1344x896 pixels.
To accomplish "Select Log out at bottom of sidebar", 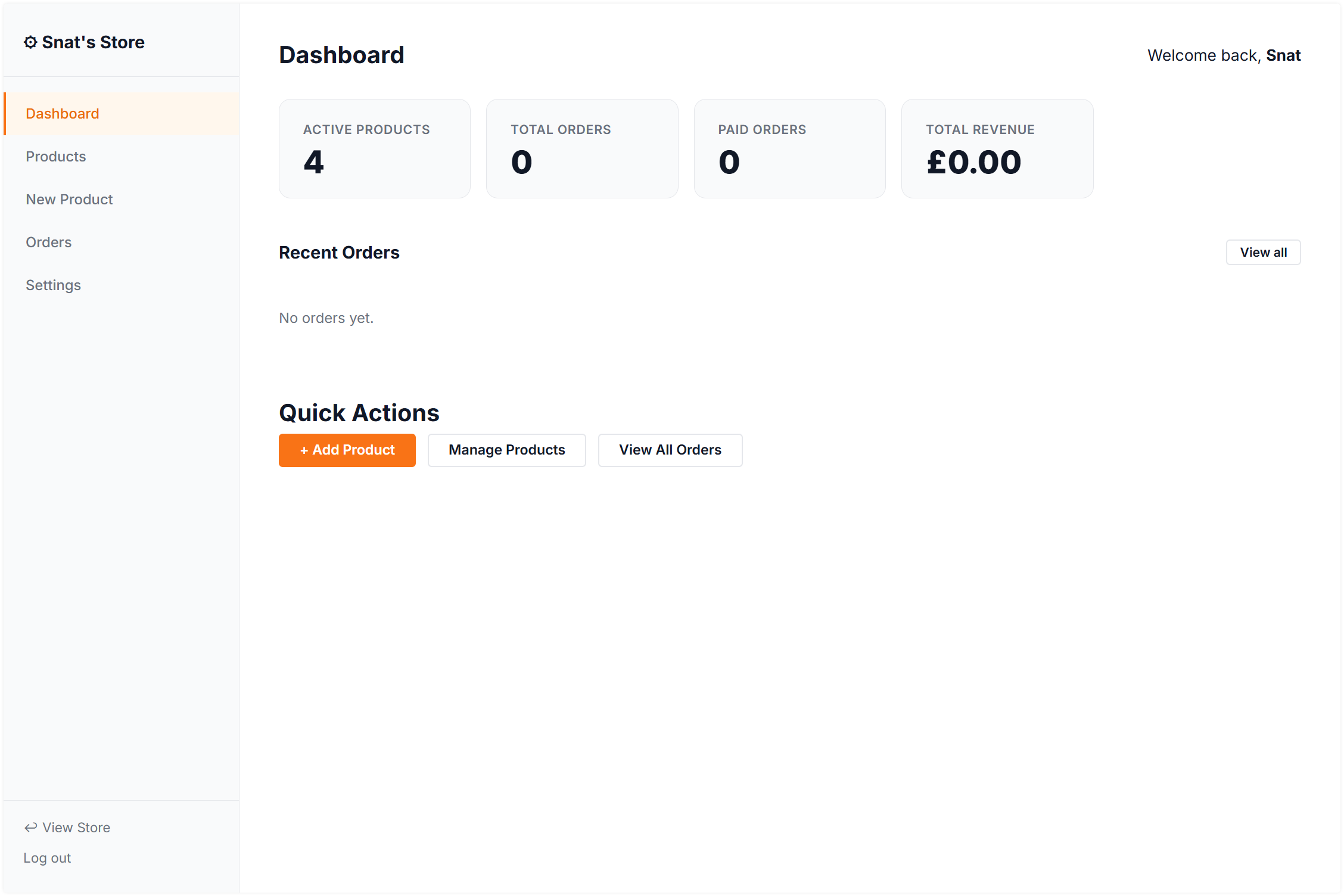I will (x=47, y=858).
